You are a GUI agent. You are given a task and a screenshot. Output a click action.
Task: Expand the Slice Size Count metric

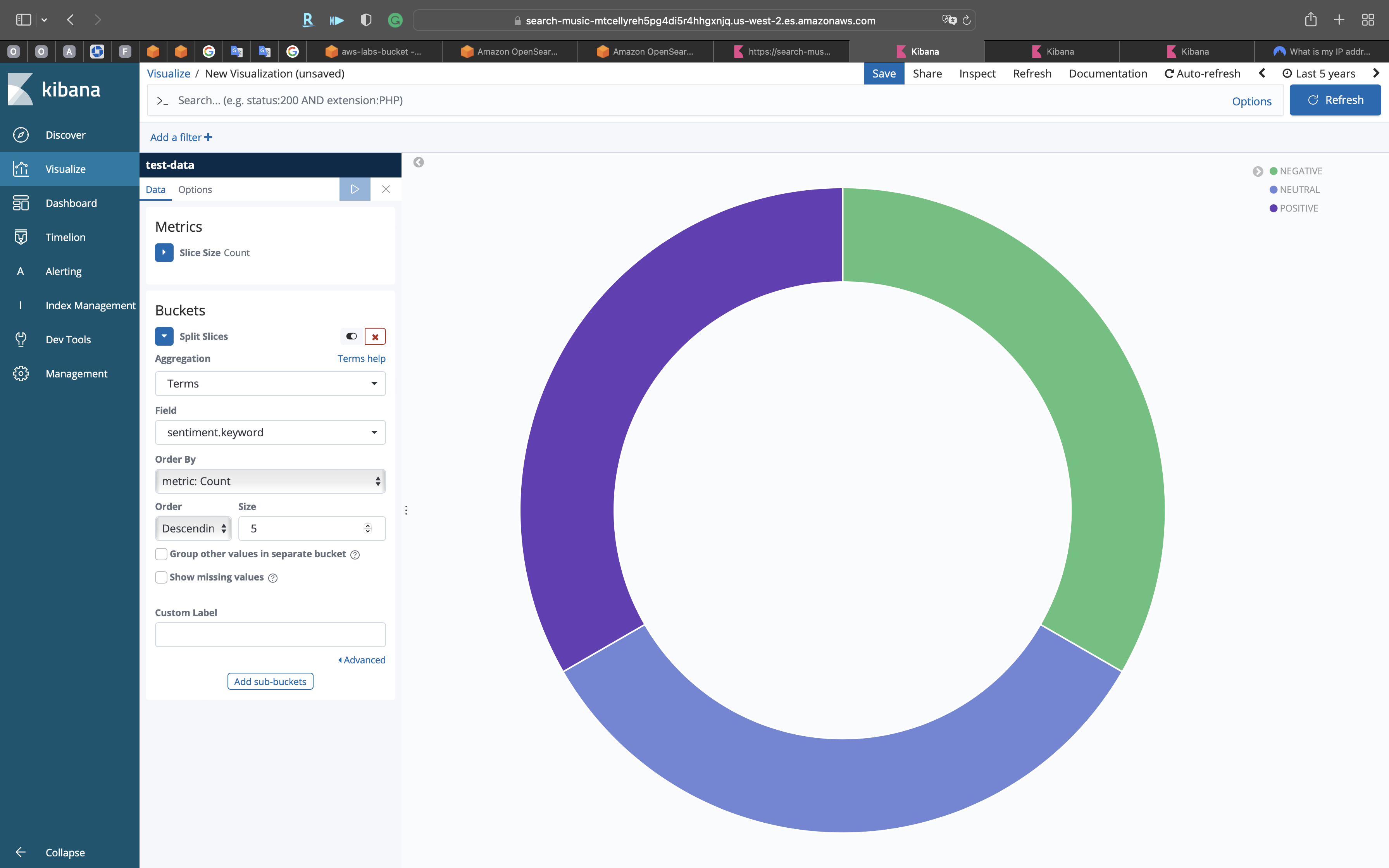(x=164, y=253)
